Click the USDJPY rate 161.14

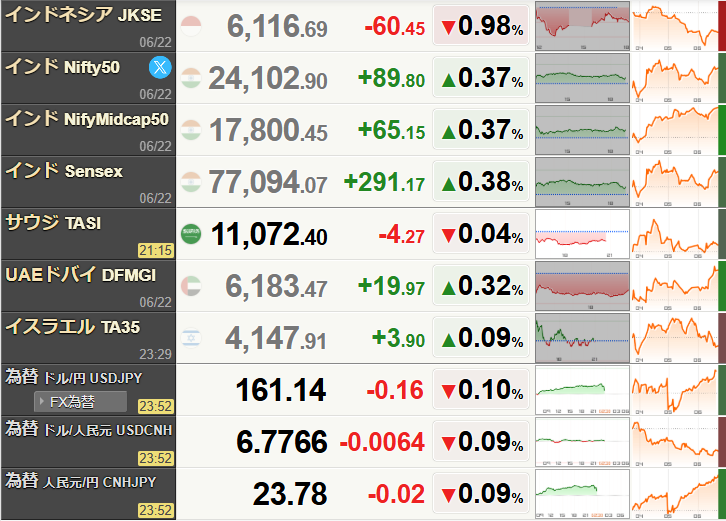pyautogui.click(x=281, y=390)
